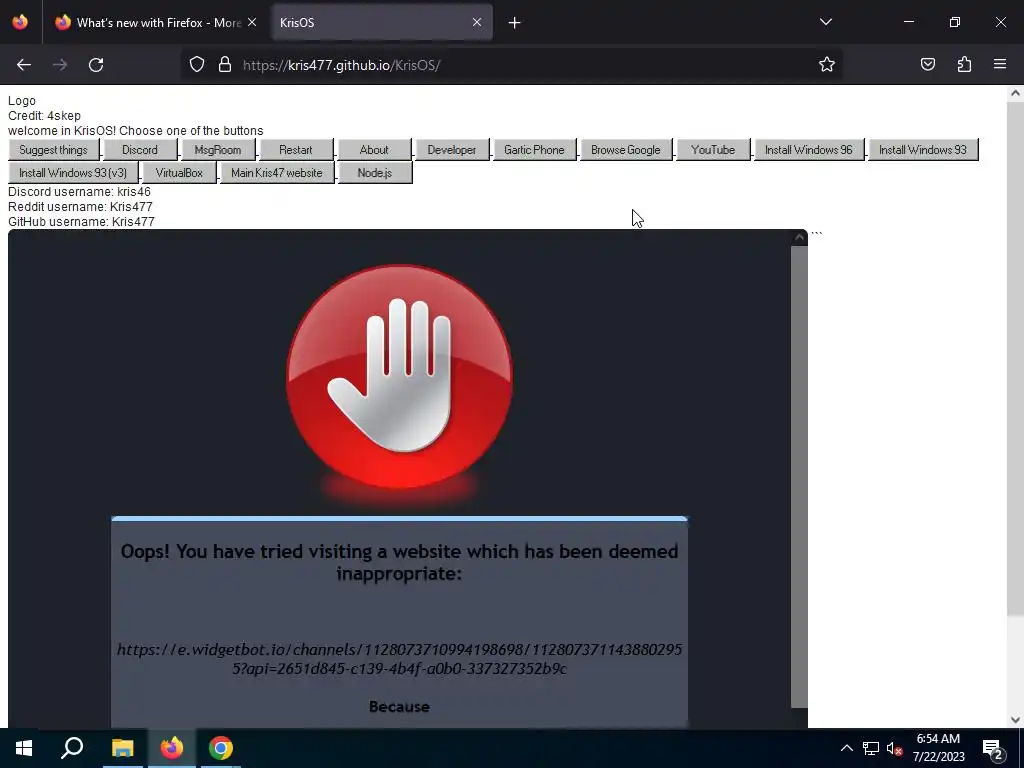The image size is (1024, 768).
Task: View site security padlock information
Action: (225, 65)
